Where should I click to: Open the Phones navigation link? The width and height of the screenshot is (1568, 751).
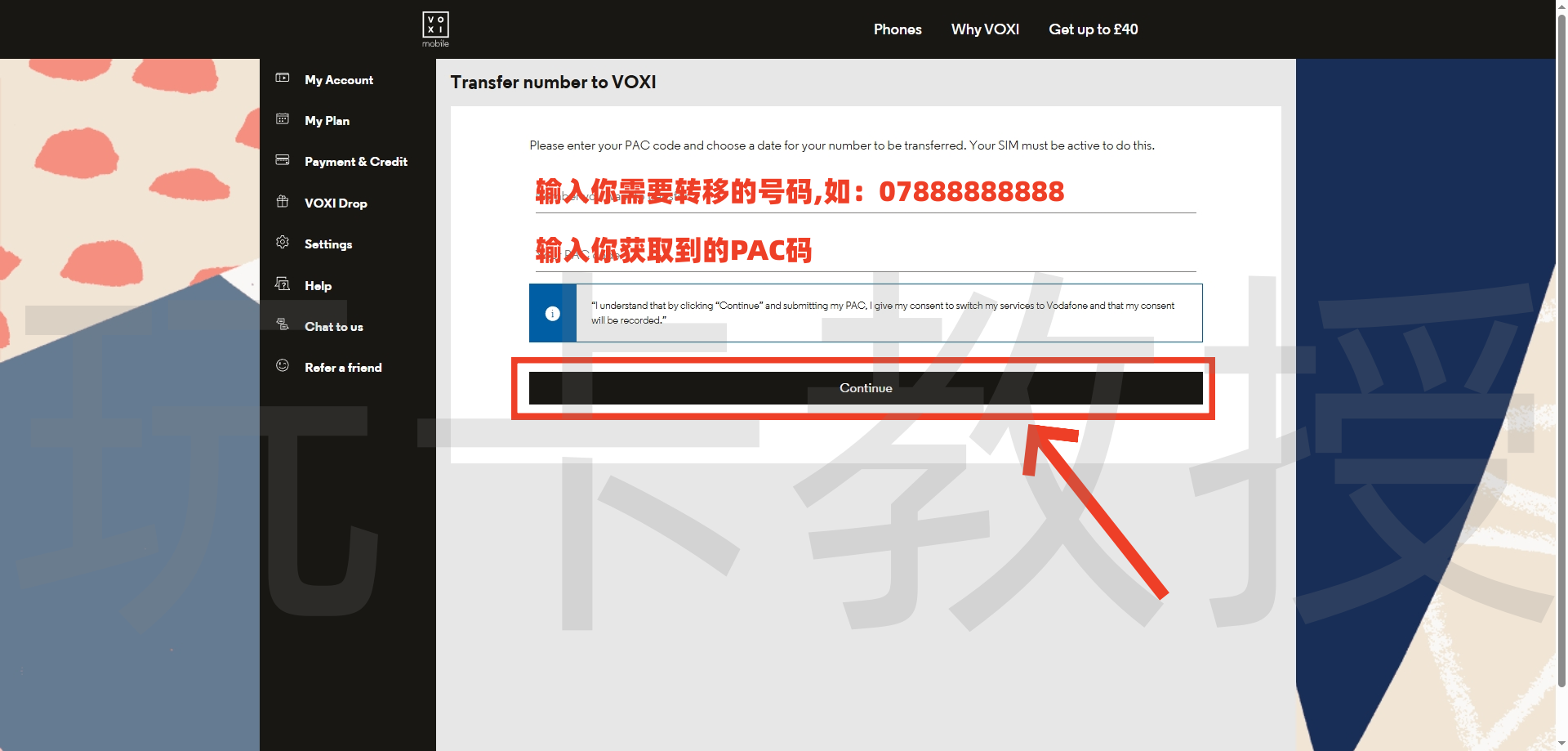(x=898, y=29)
